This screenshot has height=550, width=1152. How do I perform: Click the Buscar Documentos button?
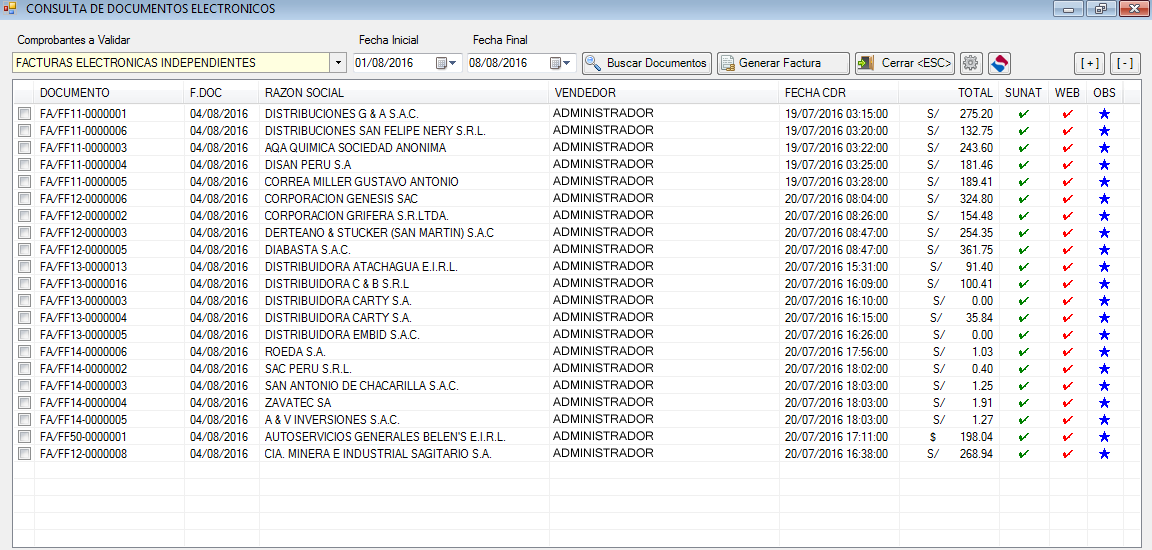(647, 63)
